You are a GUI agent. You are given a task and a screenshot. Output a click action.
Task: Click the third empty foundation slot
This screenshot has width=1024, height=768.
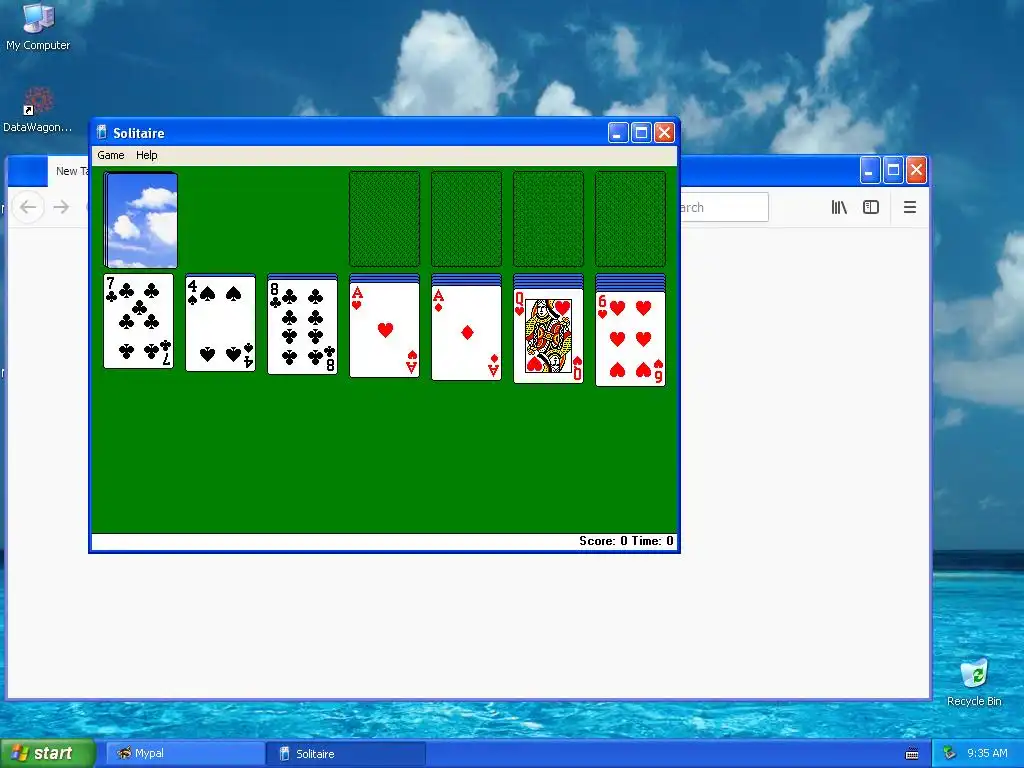(549, 219)
